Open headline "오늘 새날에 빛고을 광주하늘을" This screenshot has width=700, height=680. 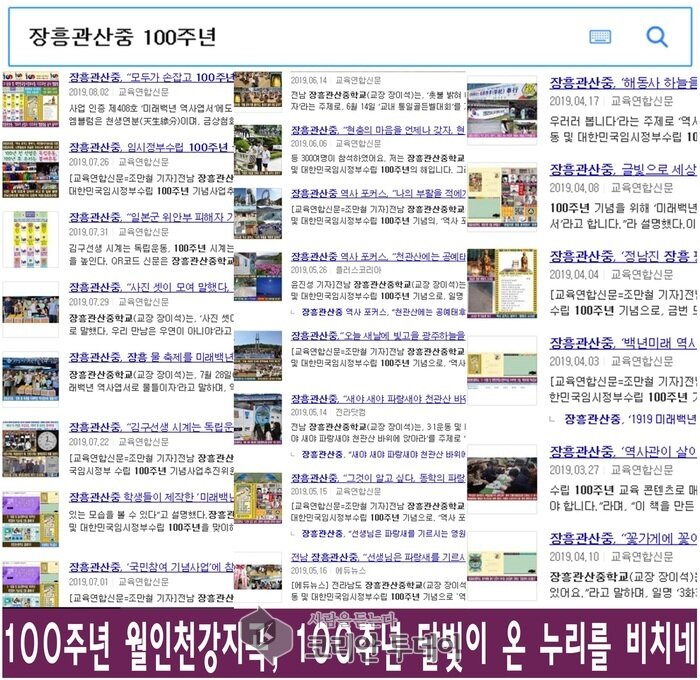coord(378,335)
